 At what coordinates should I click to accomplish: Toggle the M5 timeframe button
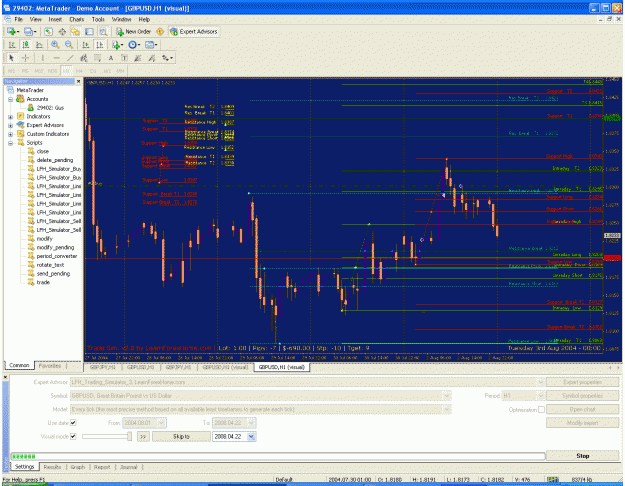tap(25, 71)
